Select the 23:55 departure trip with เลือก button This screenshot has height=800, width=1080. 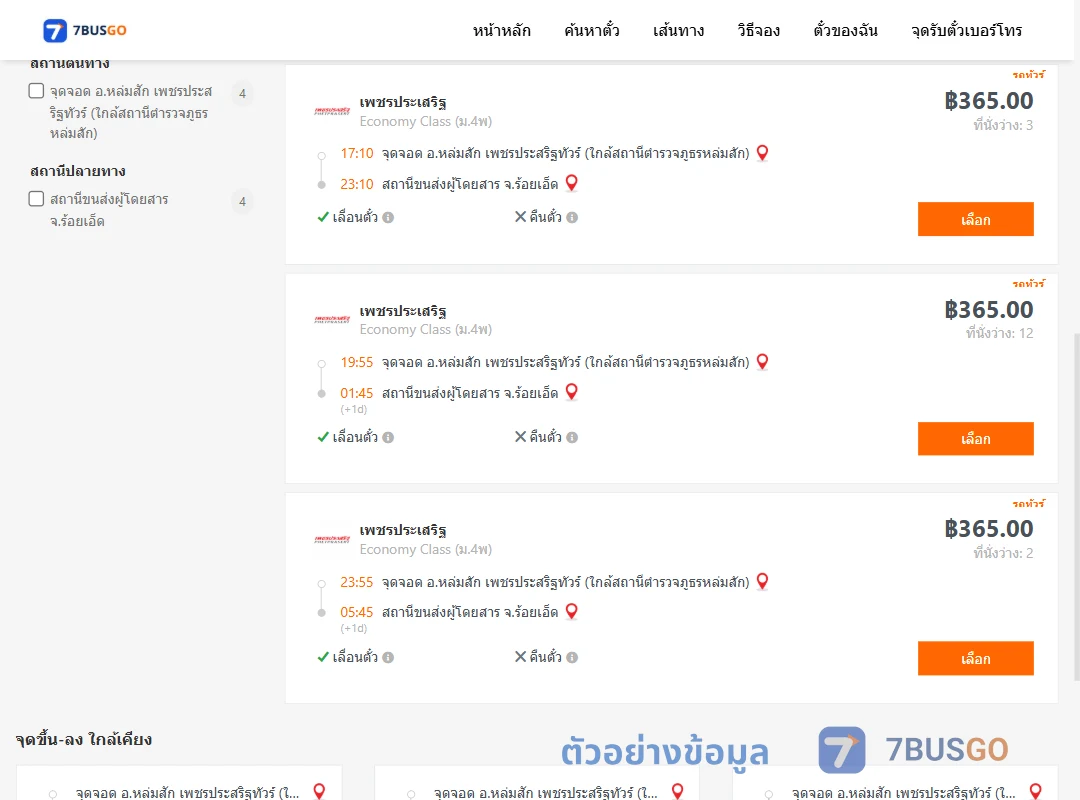click(975, 659)
